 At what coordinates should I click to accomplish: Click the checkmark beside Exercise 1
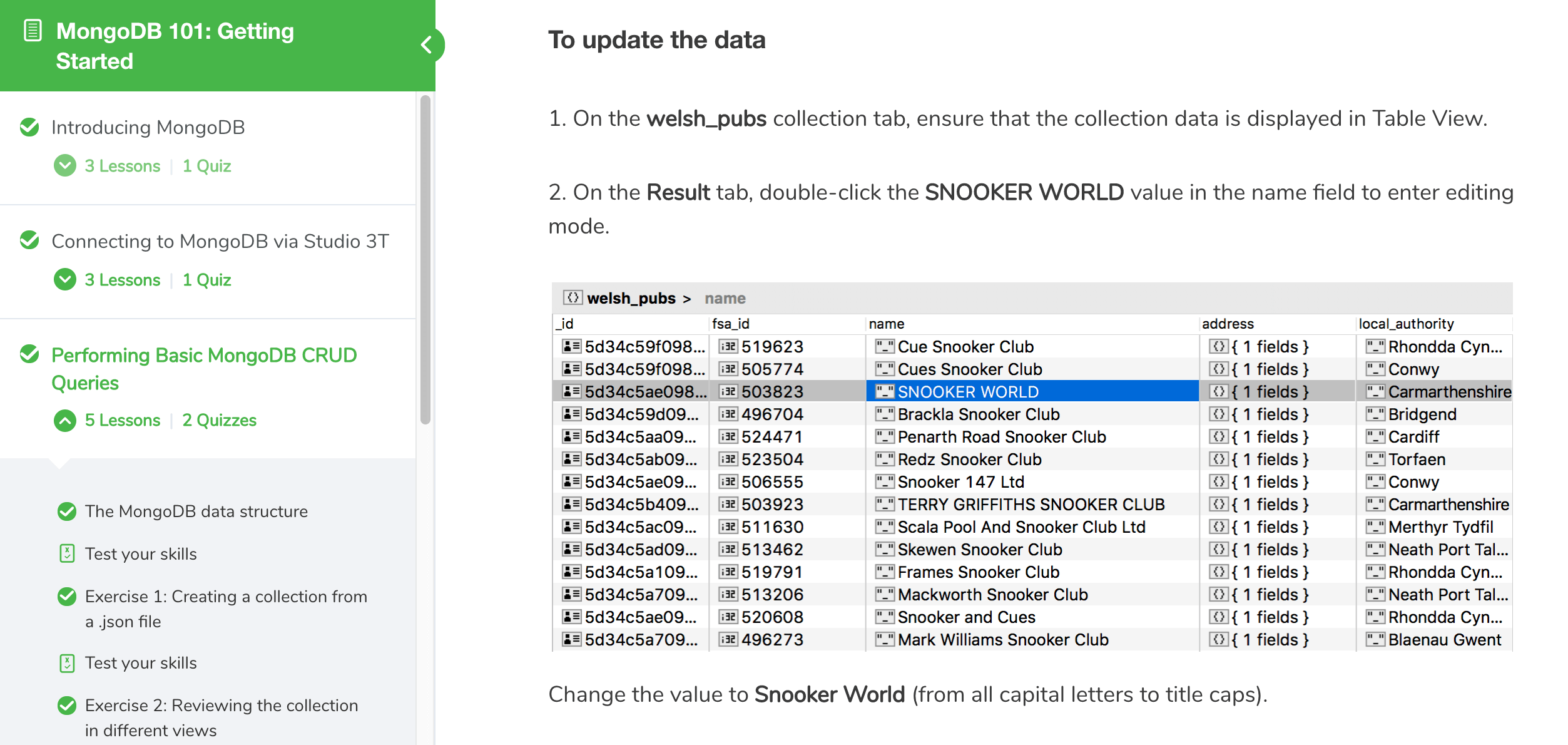pos(67,597)
